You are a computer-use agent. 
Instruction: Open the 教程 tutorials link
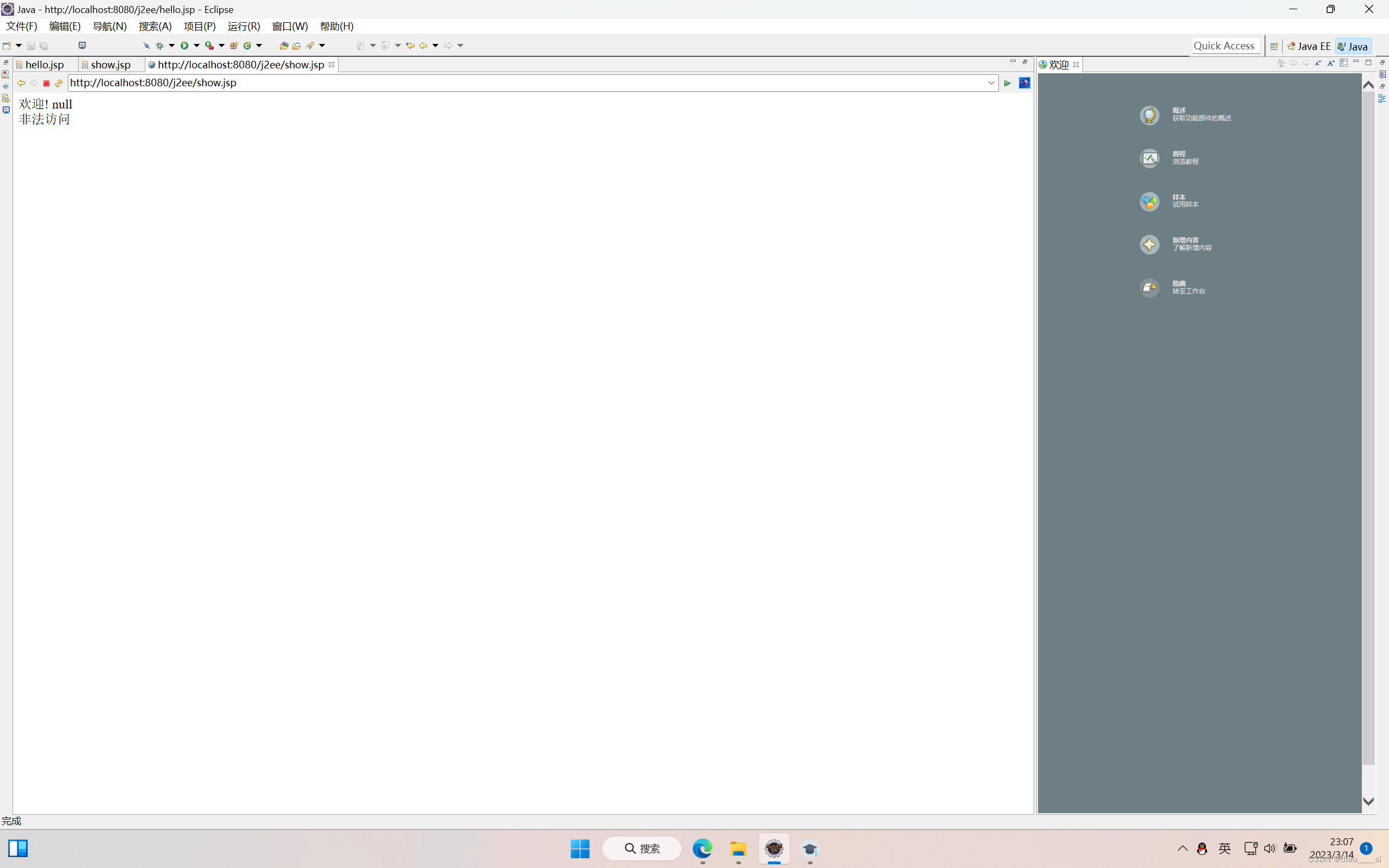coord(1179,154)
